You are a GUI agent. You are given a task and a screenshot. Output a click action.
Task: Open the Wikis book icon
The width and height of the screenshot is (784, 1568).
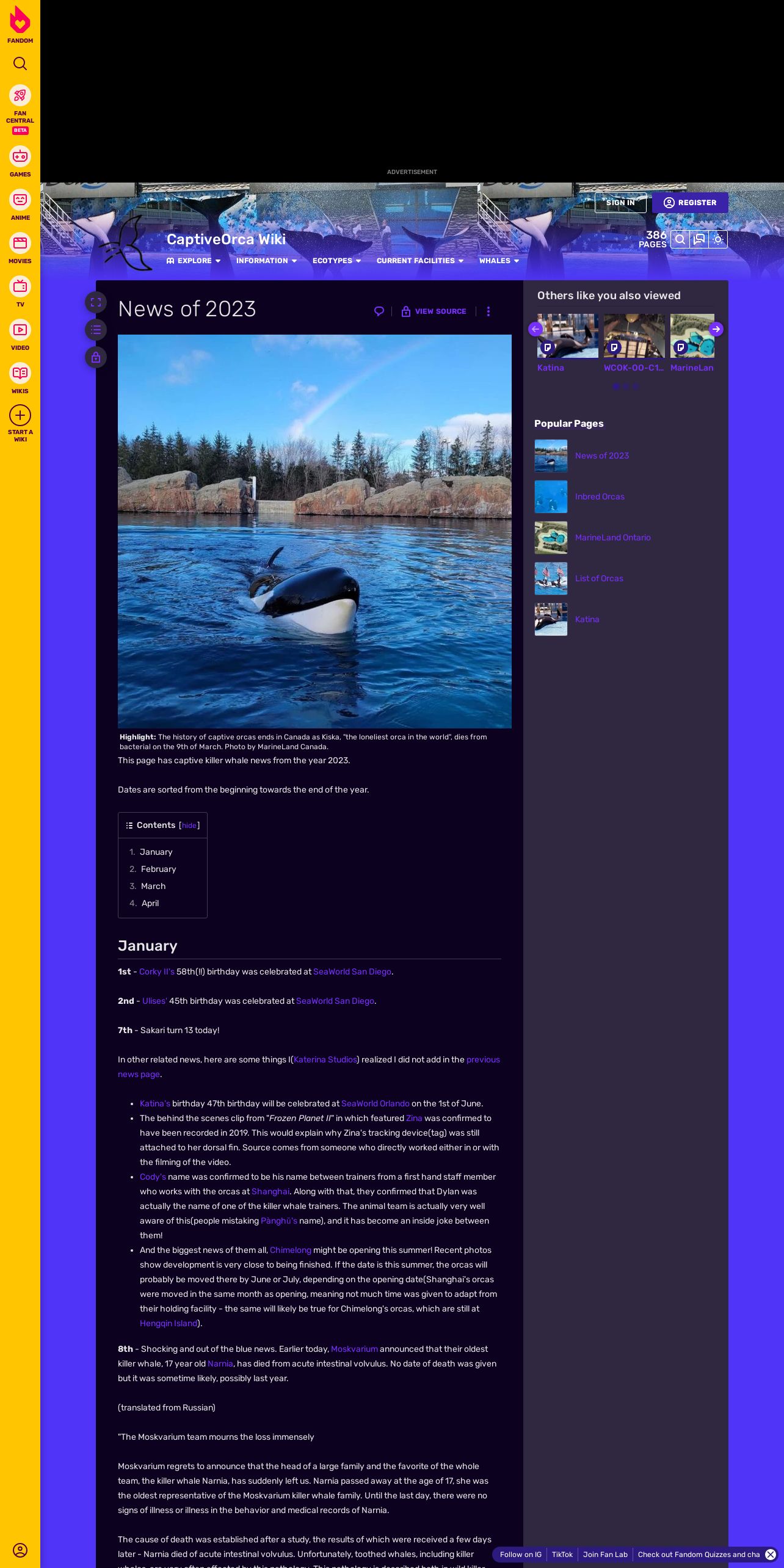[20, 373]
